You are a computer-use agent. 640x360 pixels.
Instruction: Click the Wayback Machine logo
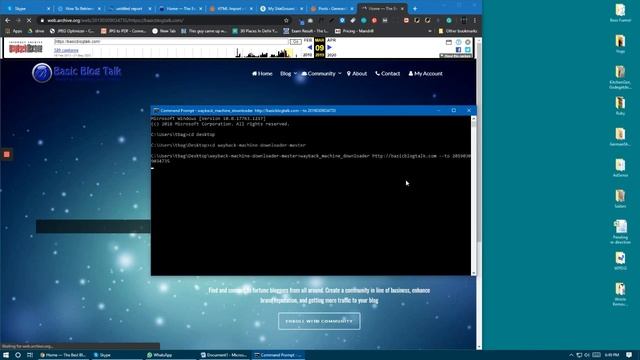(x=26, y=48)
